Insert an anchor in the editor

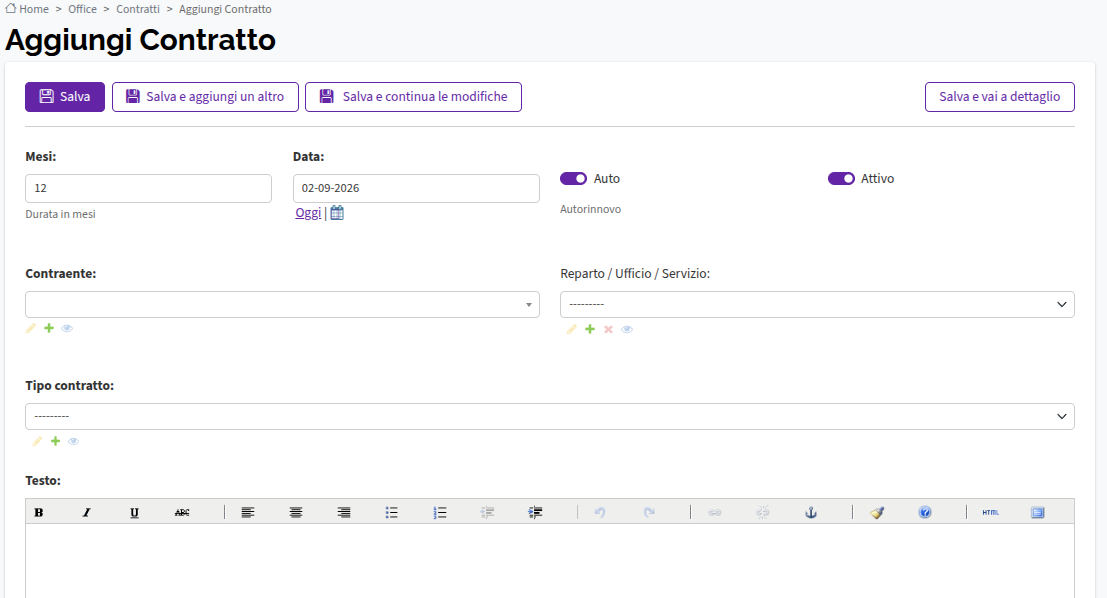(811, 513)
